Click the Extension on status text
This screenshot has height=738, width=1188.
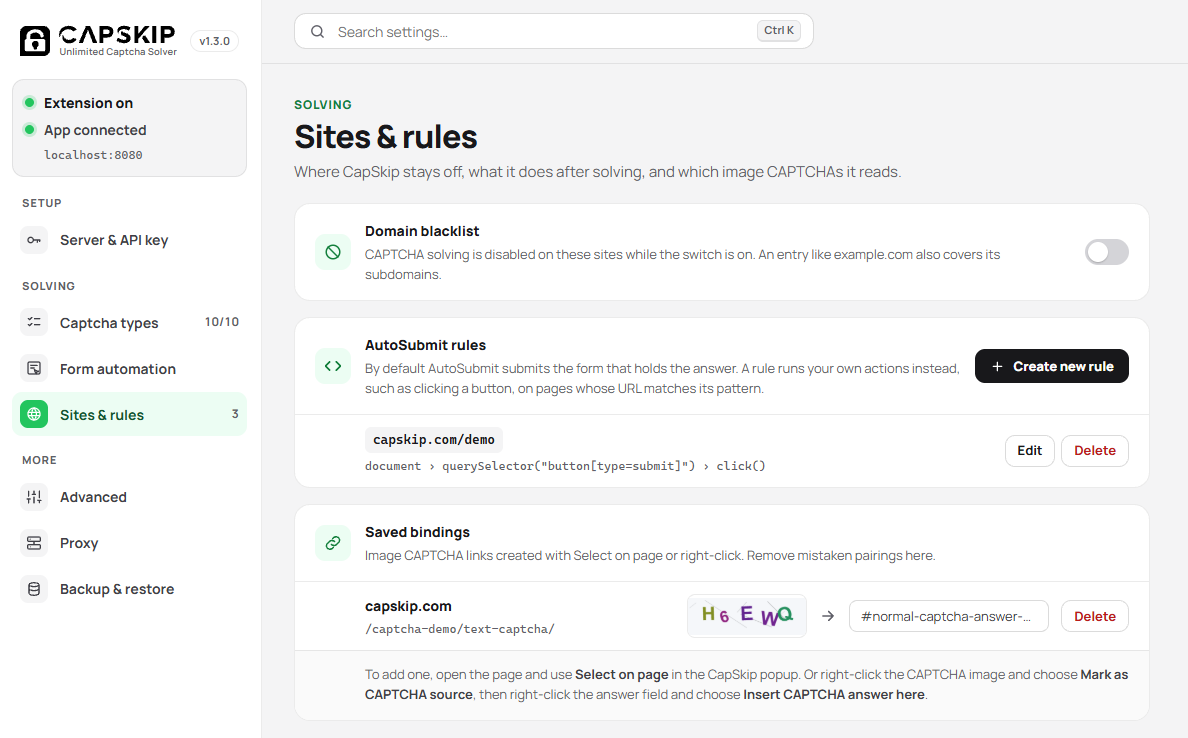[x=89, y=103]
